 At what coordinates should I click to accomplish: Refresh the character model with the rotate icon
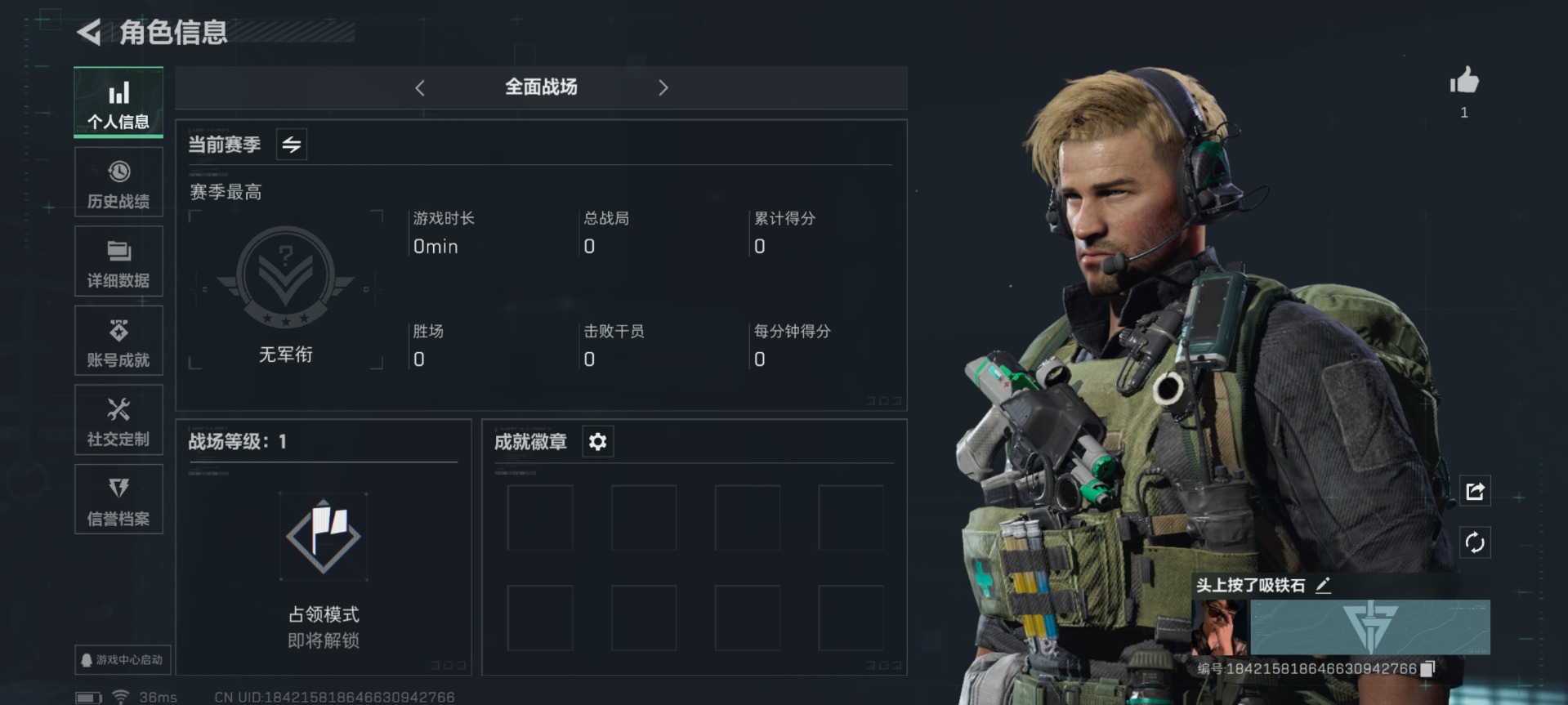click(1475, 542)
